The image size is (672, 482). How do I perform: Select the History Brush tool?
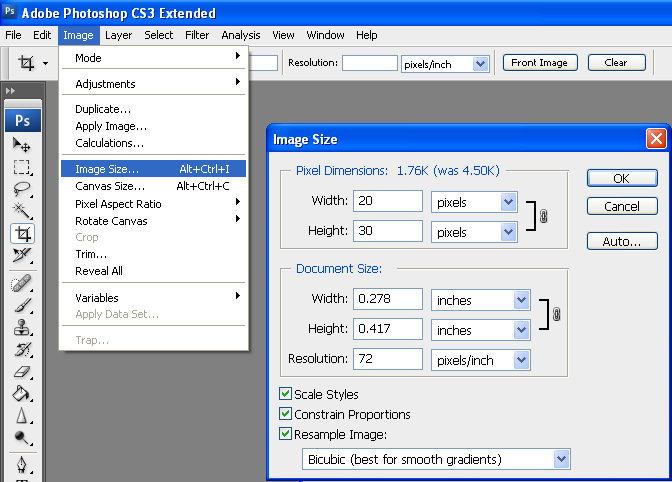(21, 350)
